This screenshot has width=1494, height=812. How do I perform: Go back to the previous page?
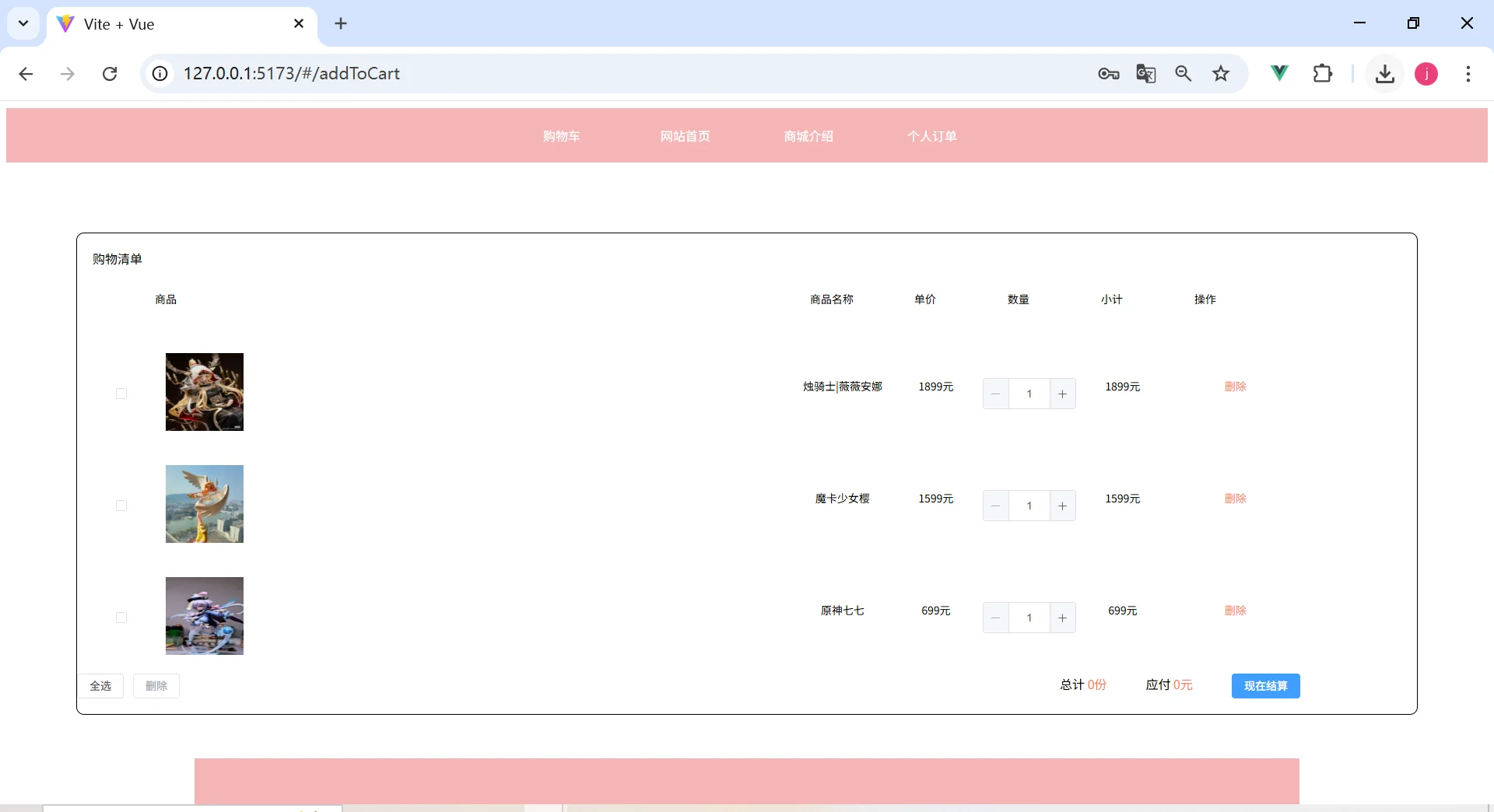pos(26,74)
